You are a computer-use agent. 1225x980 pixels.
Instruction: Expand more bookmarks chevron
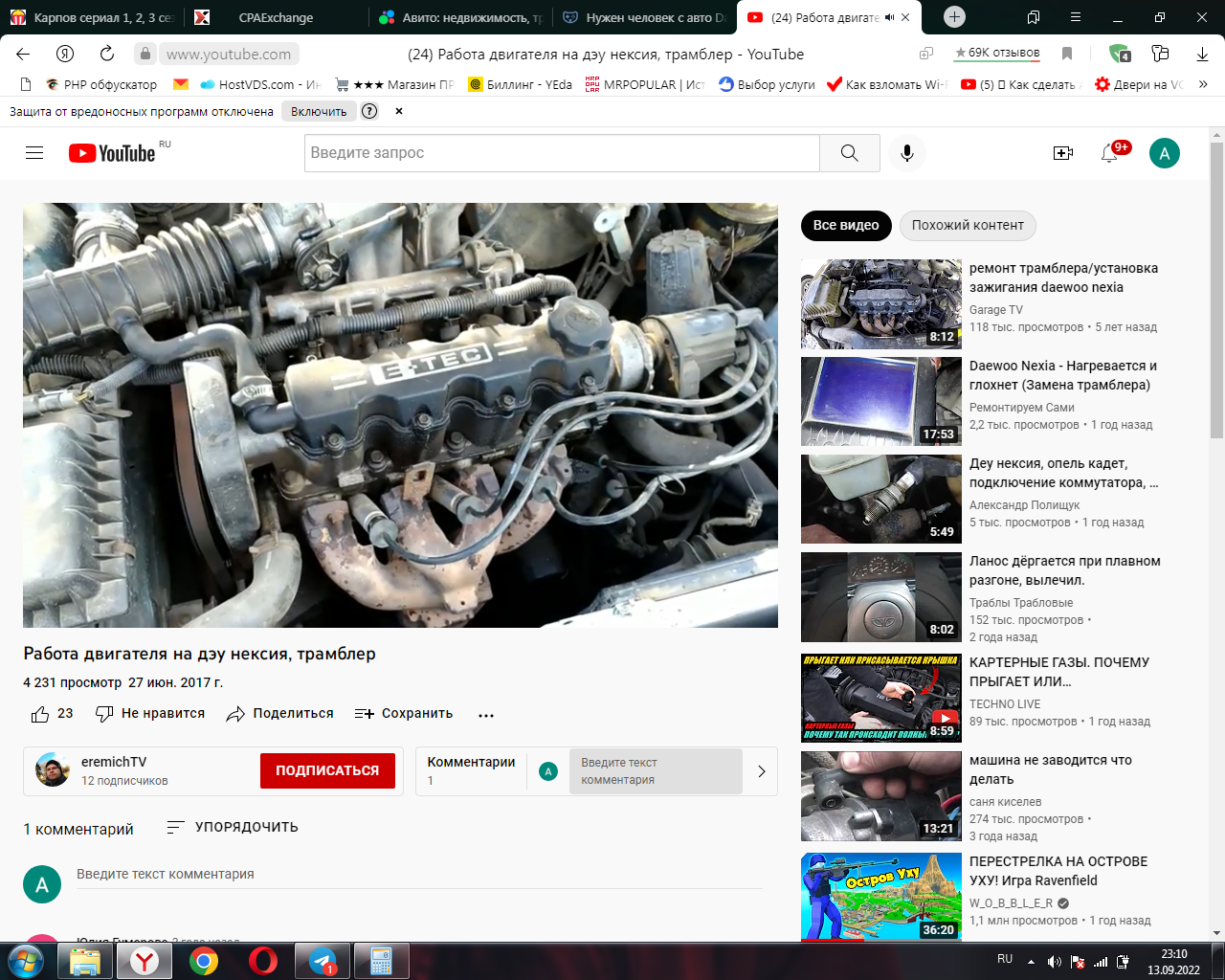click(1203, 84)
